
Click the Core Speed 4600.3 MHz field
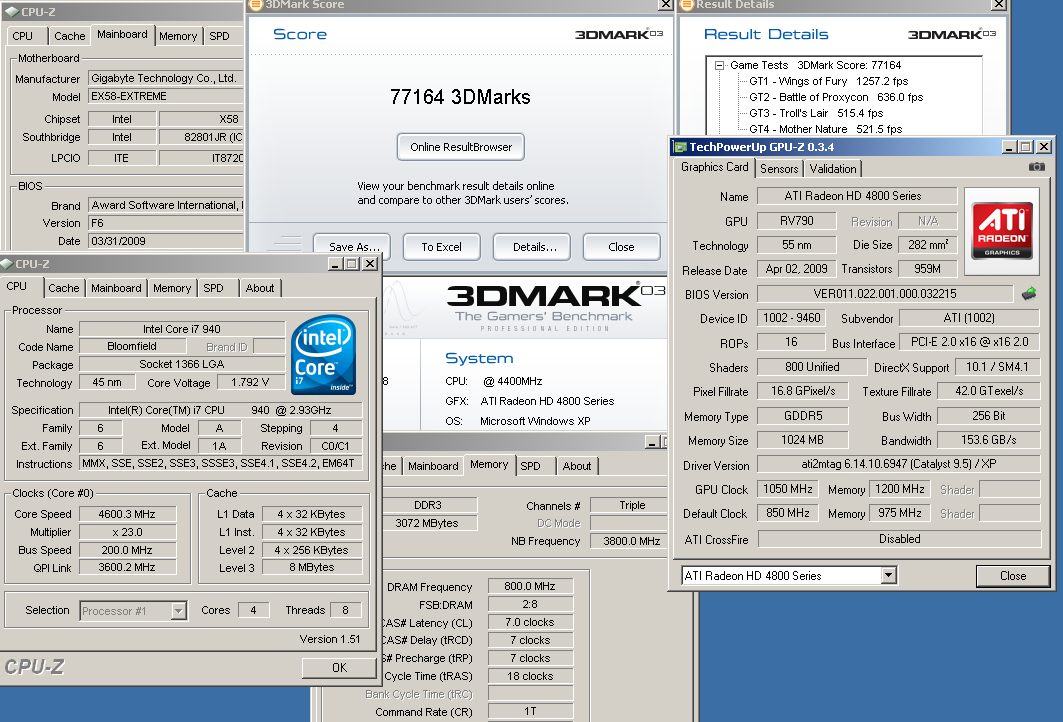coord(127,514)
